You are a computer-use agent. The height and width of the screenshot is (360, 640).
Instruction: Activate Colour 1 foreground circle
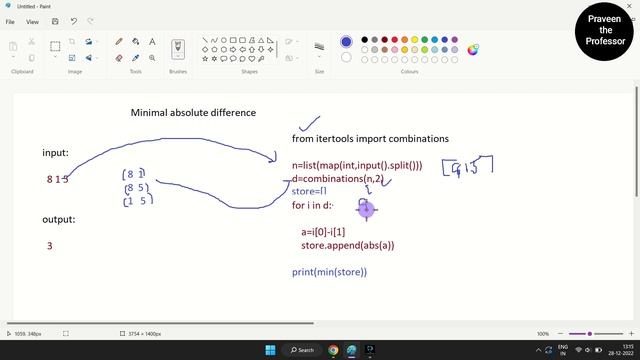[x=346, y=42]
